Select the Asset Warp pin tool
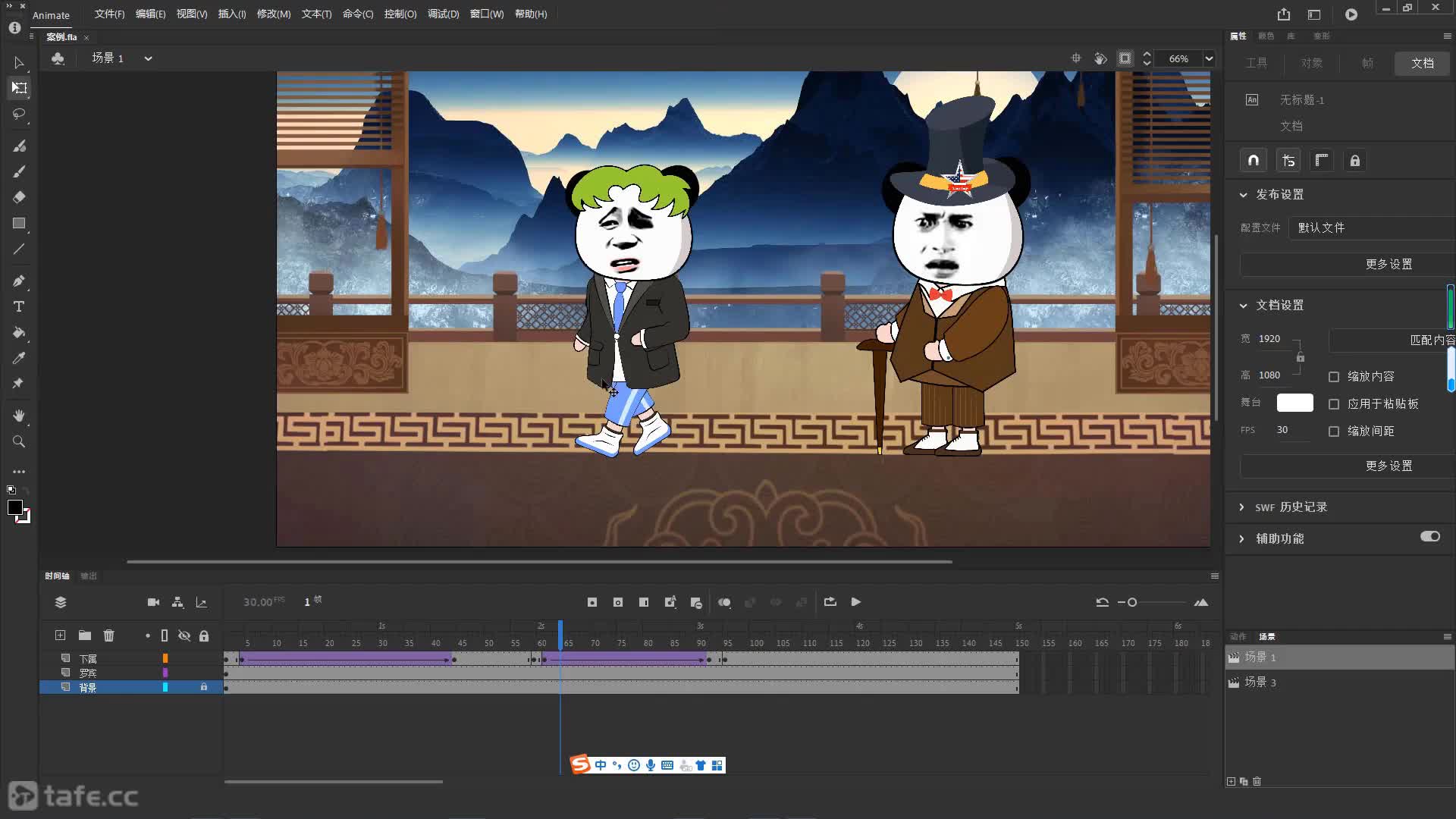The image size is (1456, 819). click(19, 384)
